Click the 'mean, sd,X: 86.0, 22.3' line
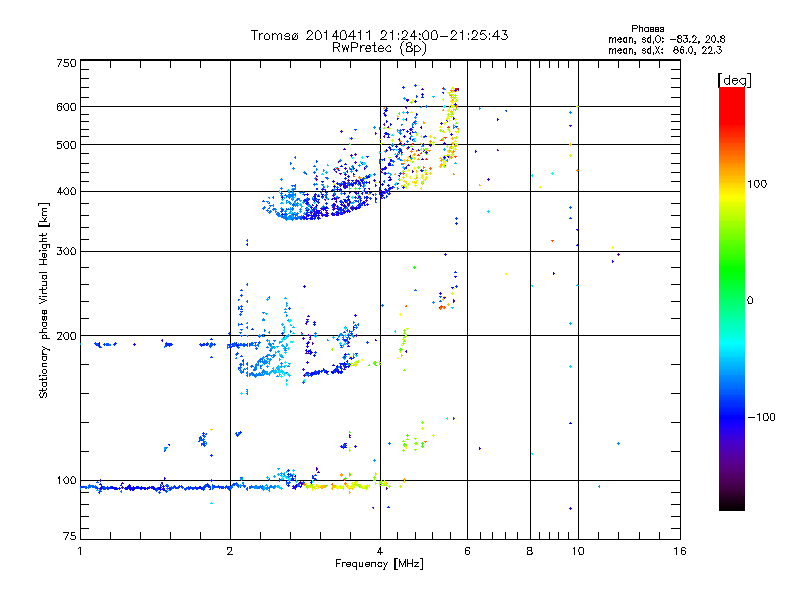The image size is (800, 600). (x=665, y=50)
